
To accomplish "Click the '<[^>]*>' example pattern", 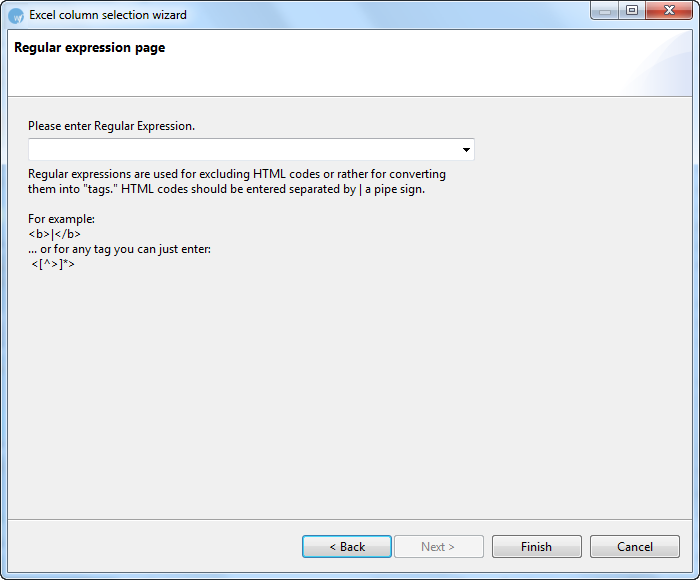I will (x=53, y=265).
